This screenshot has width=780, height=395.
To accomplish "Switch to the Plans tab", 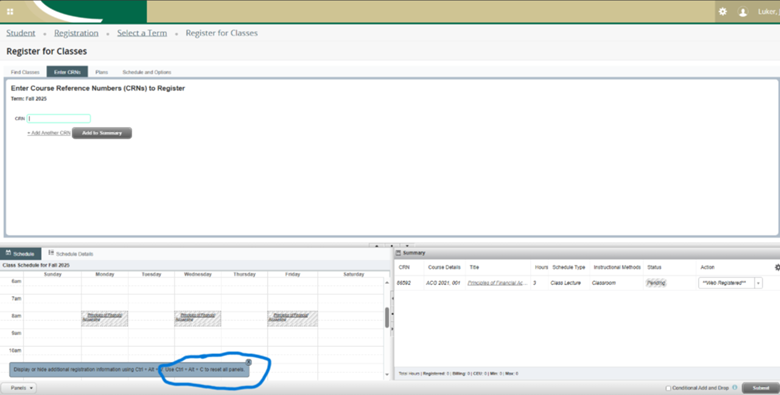I will (101, 72).
